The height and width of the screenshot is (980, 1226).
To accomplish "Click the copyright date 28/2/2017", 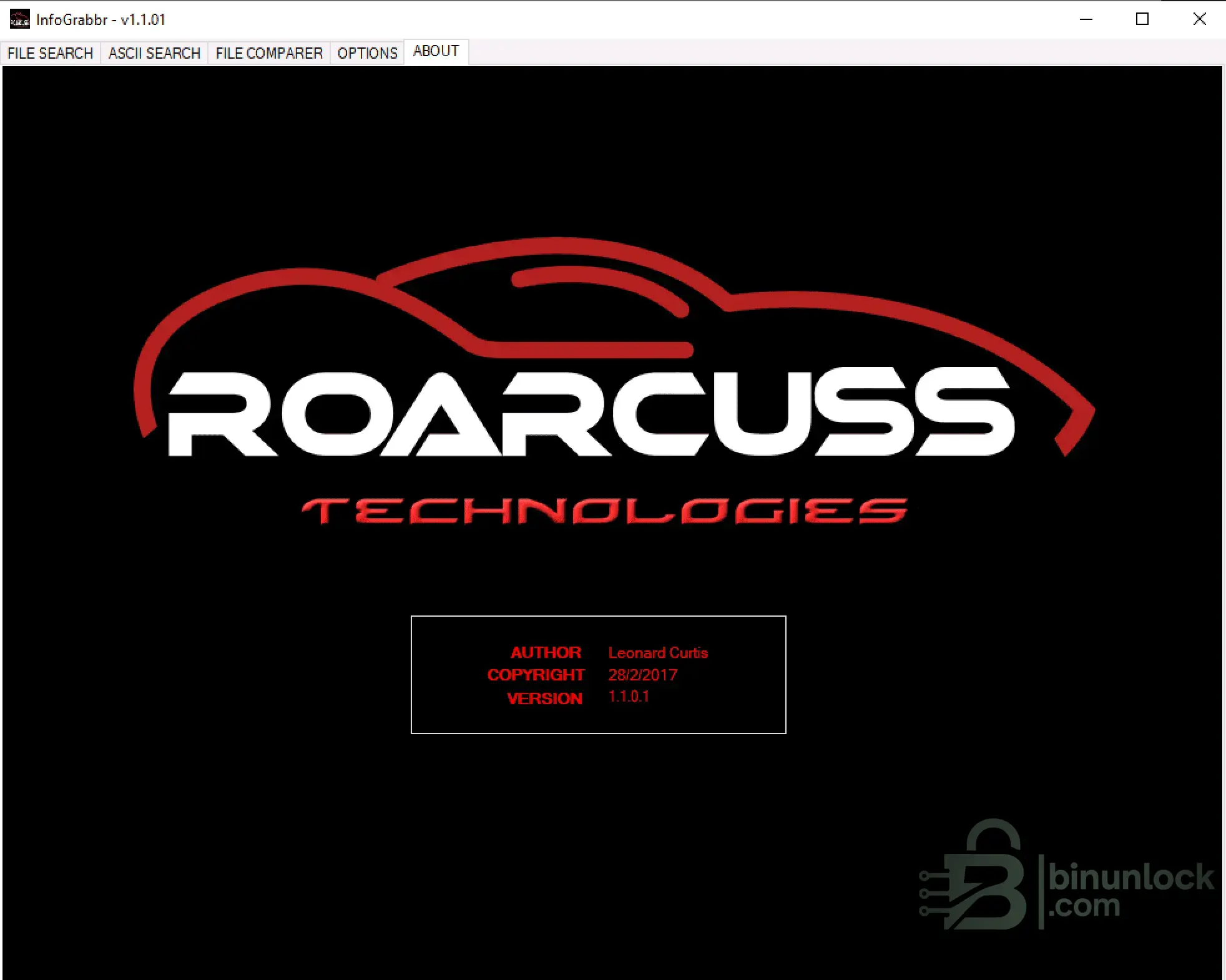I will point(643,675).
